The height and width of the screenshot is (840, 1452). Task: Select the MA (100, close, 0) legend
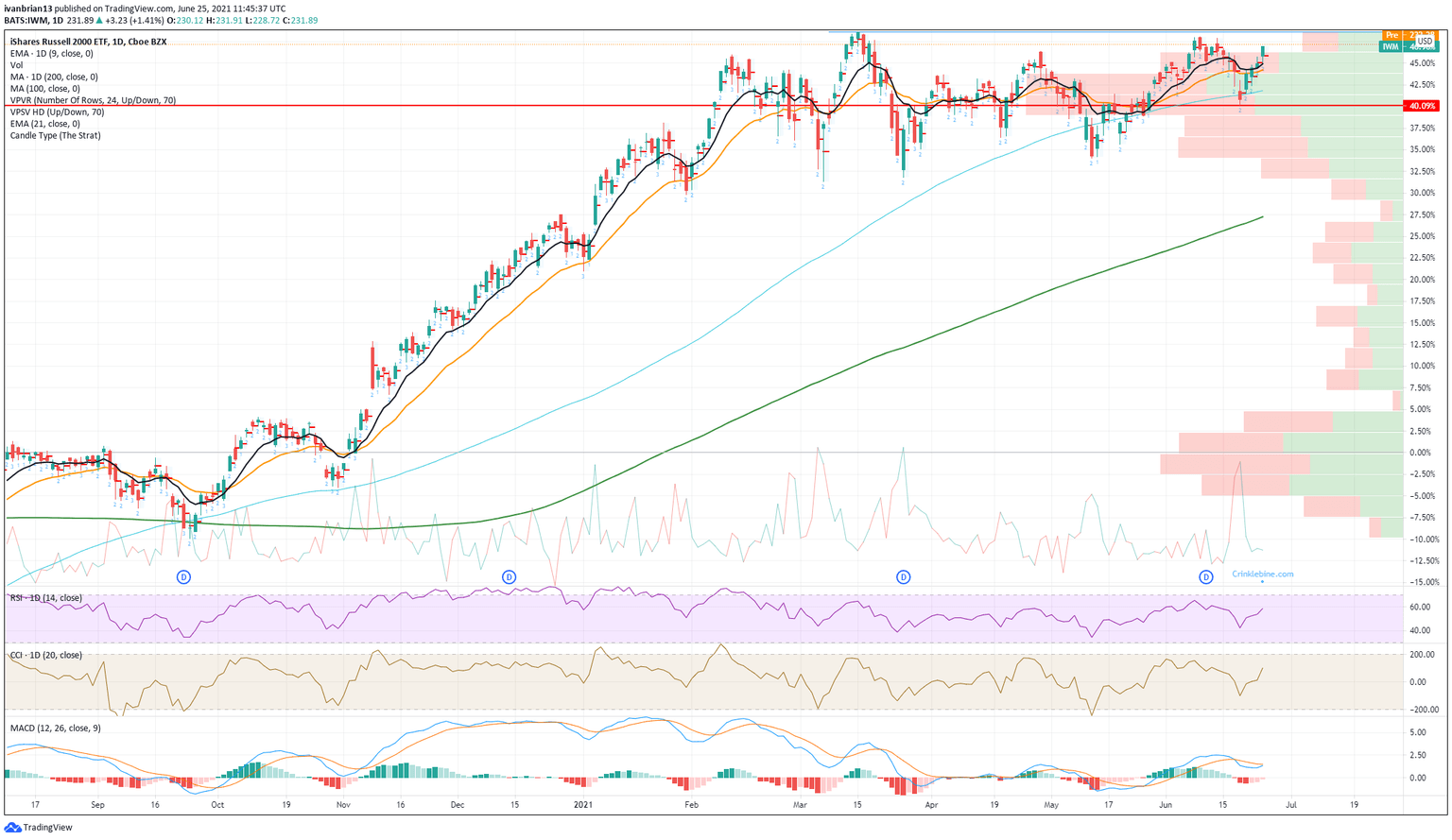44,89
